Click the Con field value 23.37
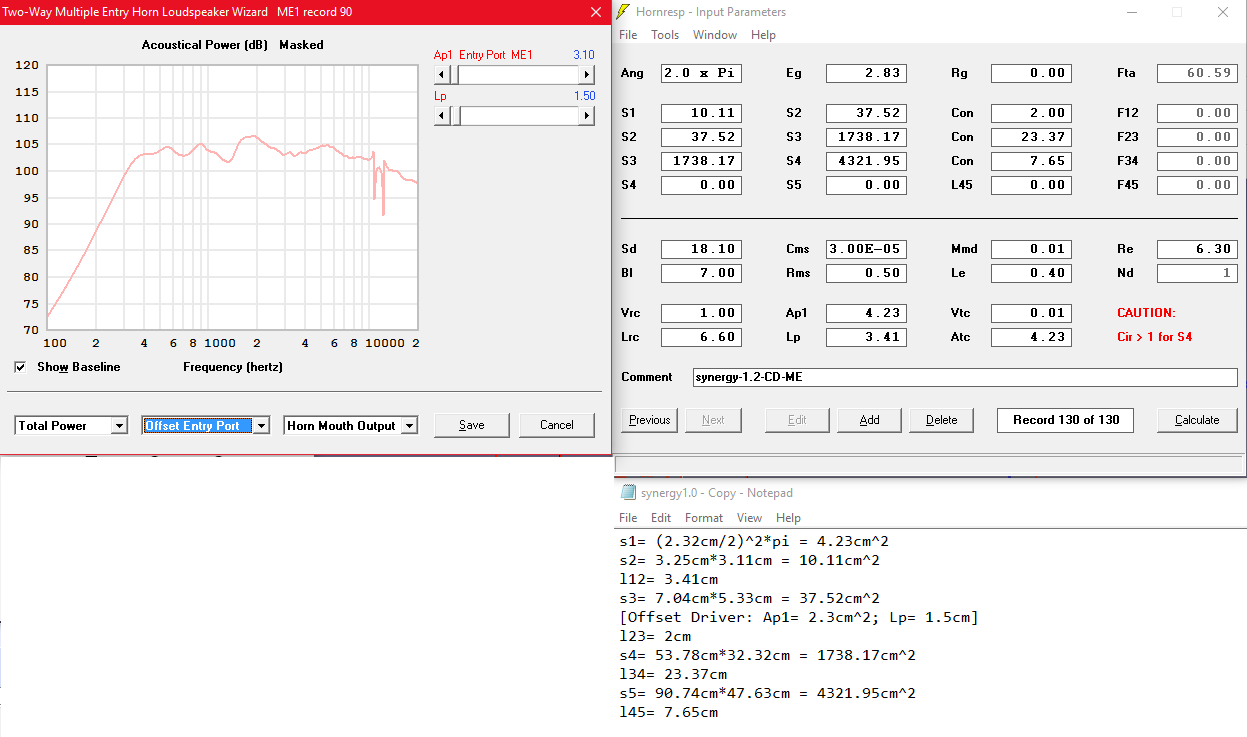This screenshot has width=1247, height=737. (1031, 137)
